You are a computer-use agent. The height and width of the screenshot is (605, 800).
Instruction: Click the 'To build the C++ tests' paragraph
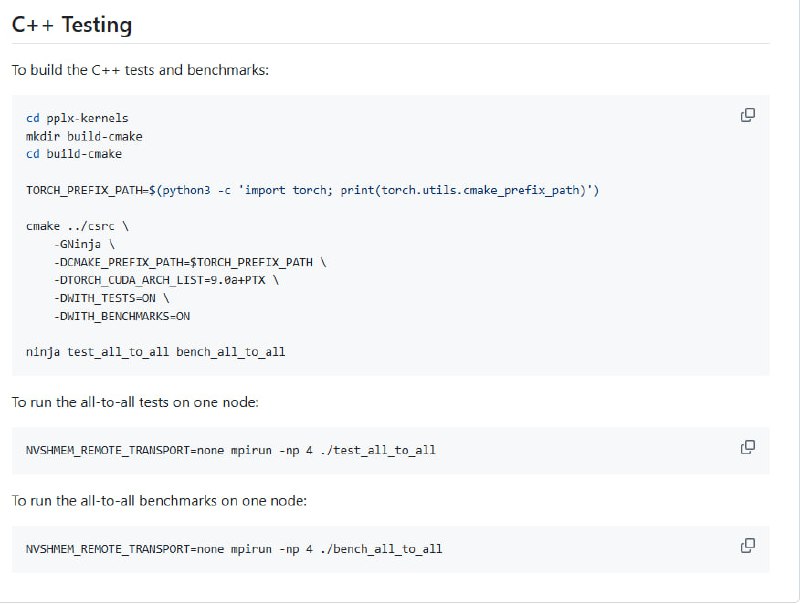pyautogui.click(x=140, y=71)
